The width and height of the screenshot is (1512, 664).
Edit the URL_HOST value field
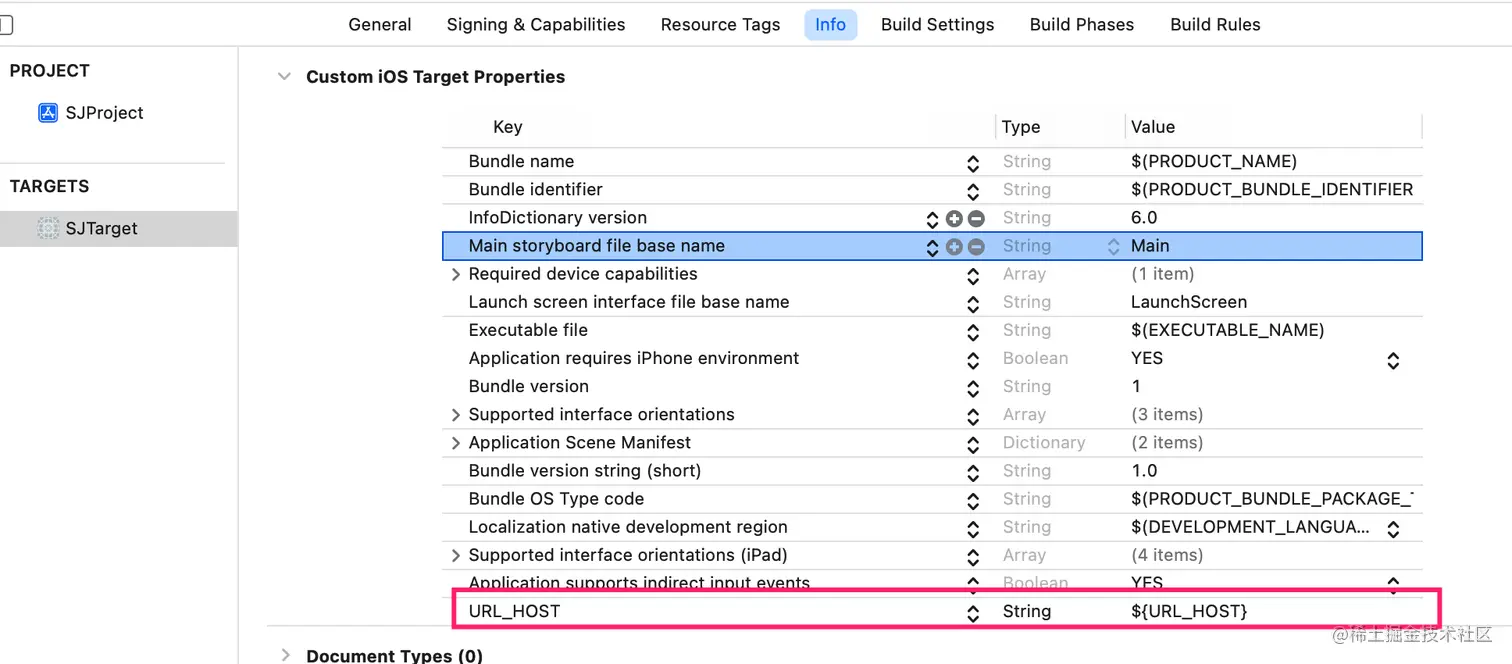tap(1189, 611)
